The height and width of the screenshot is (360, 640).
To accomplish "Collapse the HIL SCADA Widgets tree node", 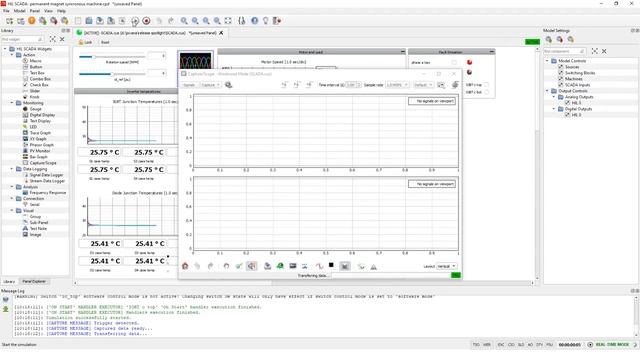I will [5, 49].
